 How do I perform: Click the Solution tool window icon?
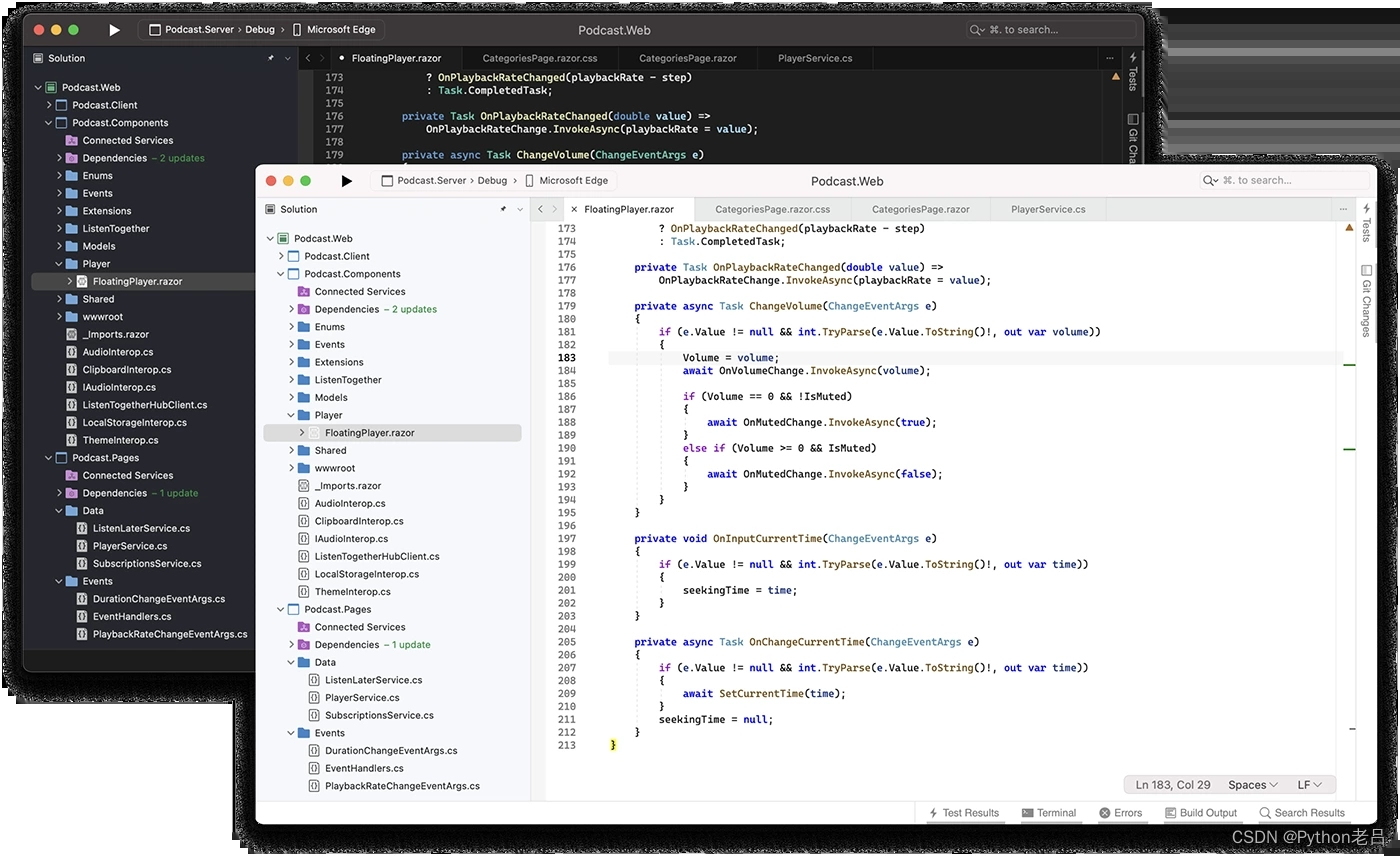[268, 209]
